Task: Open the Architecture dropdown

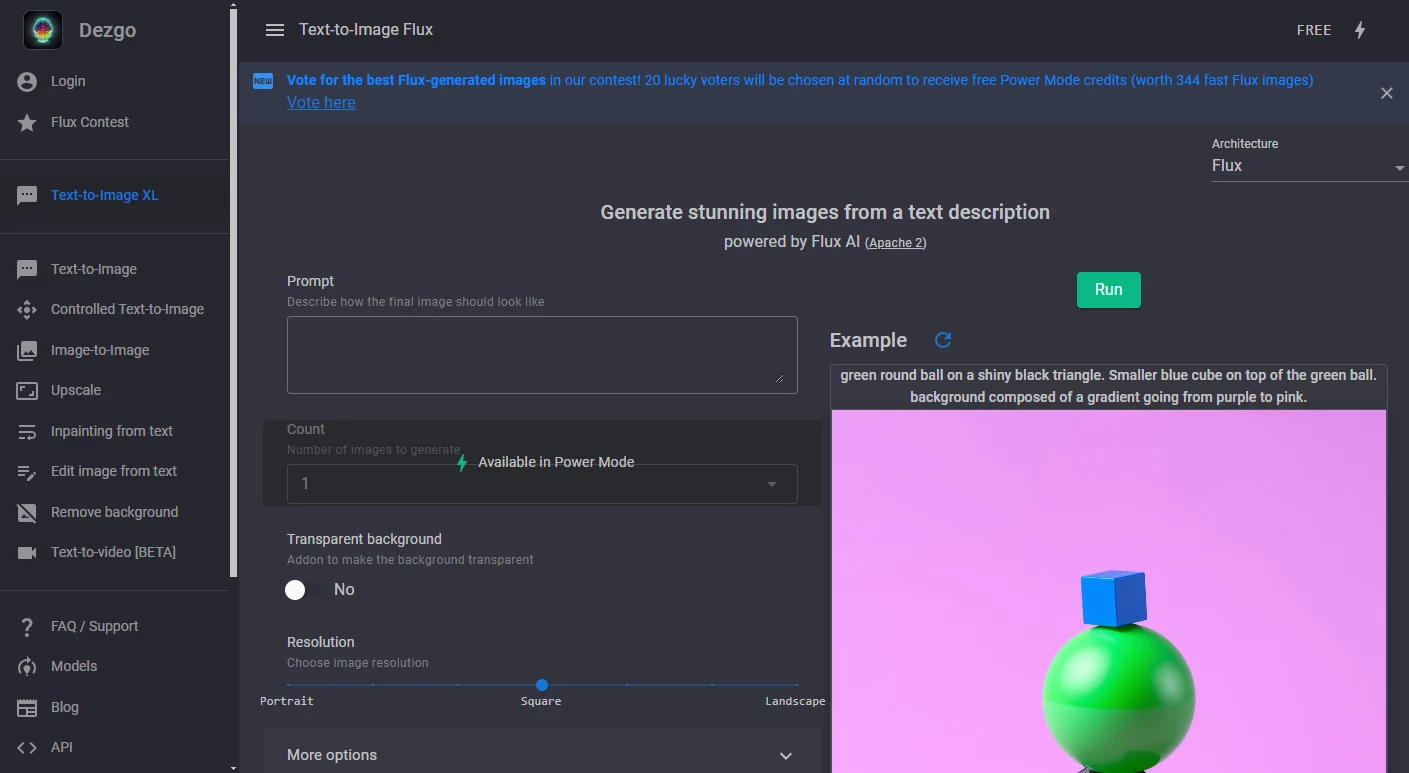Action: [x=1307, y=166]
